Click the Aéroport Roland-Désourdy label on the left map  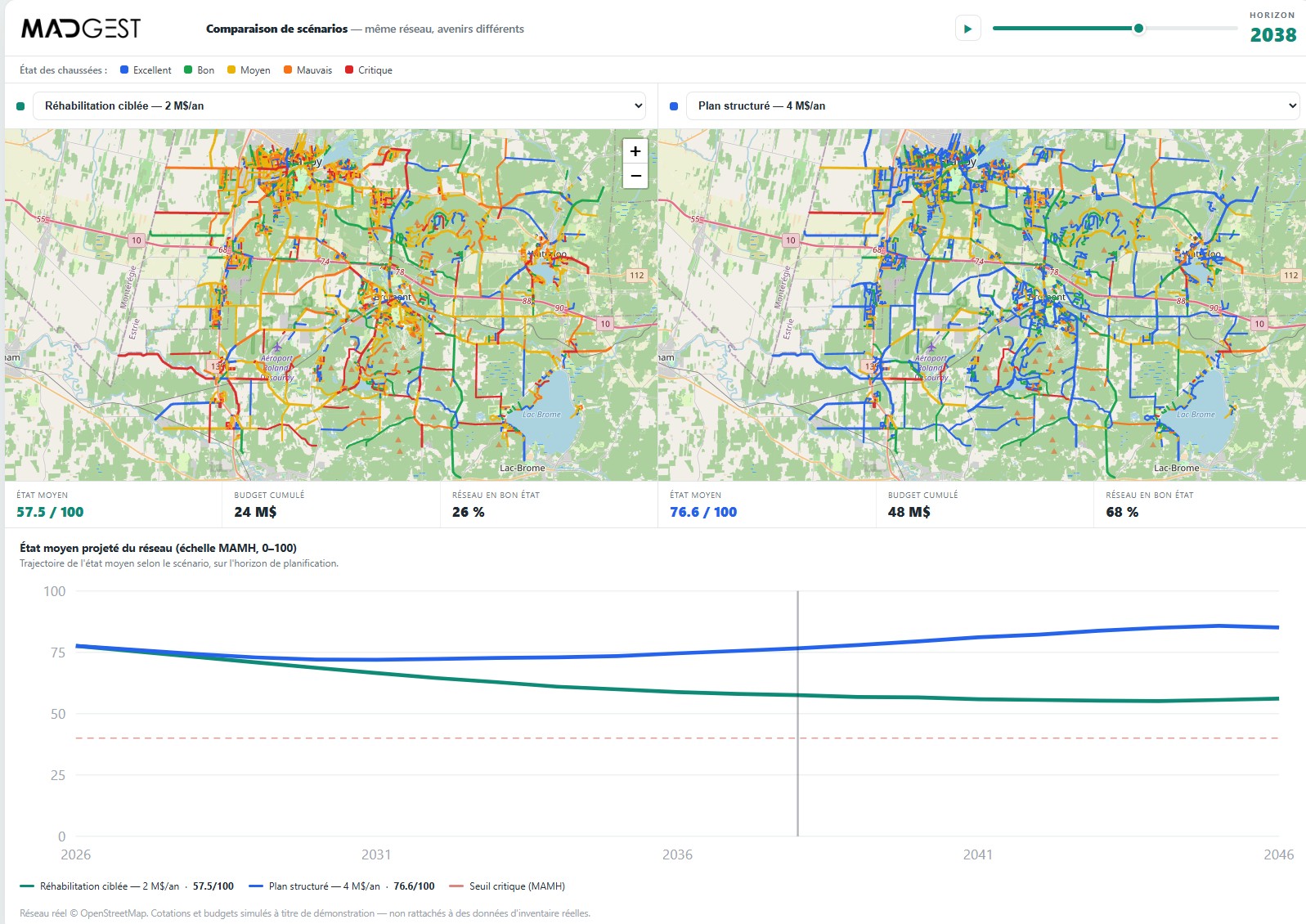point(277,368)
